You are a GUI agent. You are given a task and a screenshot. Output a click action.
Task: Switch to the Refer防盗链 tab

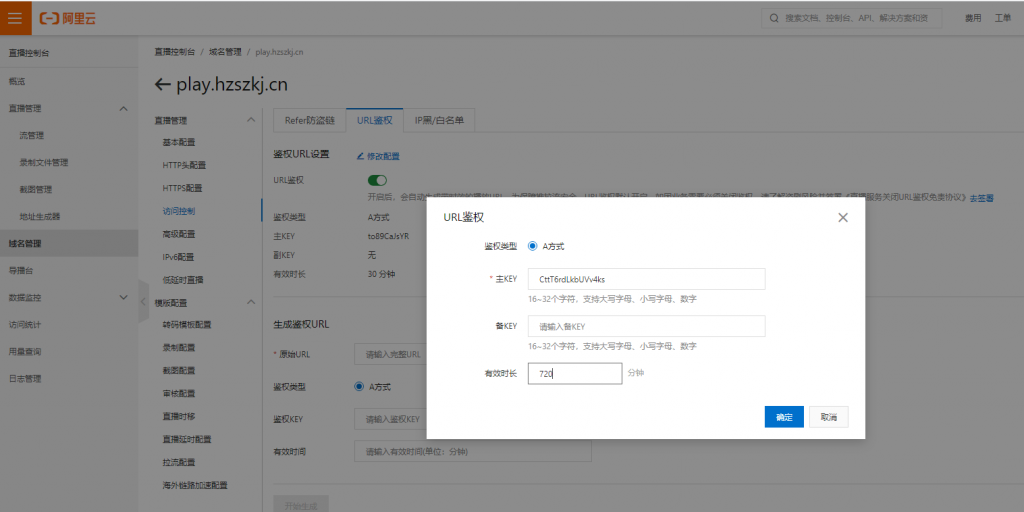click(x=310, y=120)
